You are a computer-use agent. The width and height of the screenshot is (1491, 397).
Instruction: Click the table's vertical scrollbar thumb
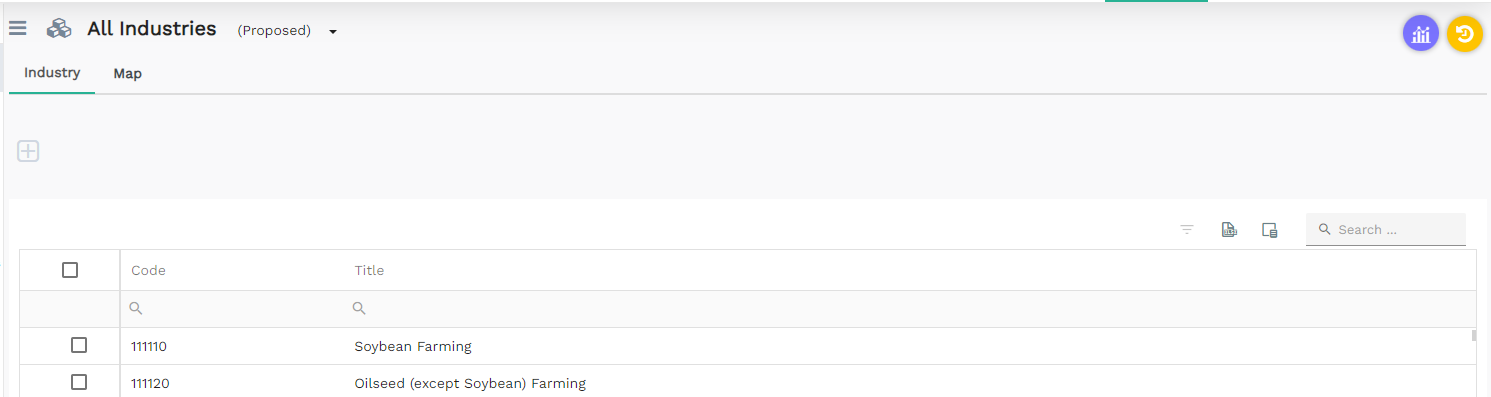tap(1474, 335)
